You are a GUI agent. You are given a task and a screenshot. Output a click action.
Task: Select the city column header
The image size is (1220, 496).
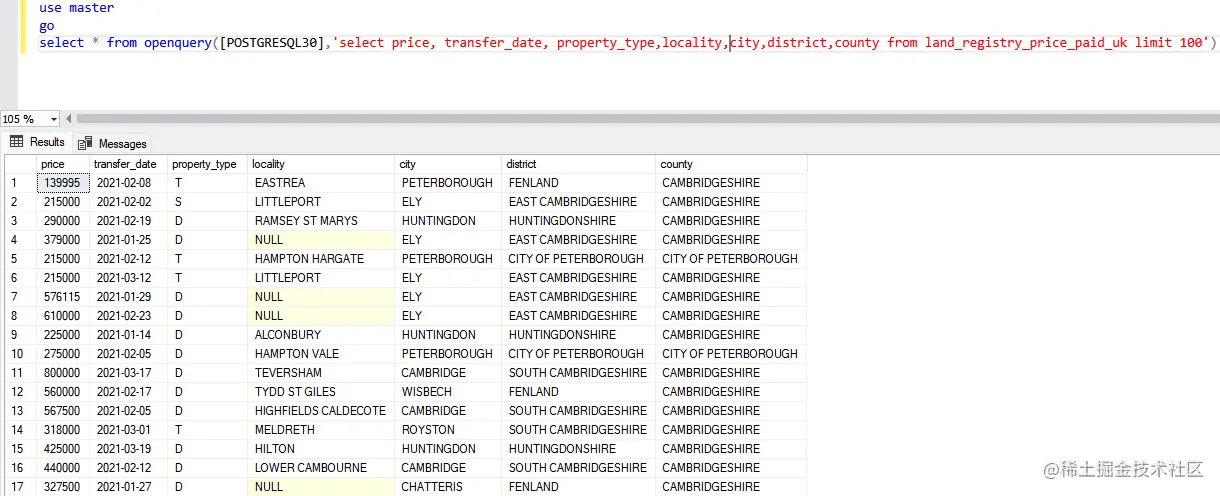tap(448, 164)
